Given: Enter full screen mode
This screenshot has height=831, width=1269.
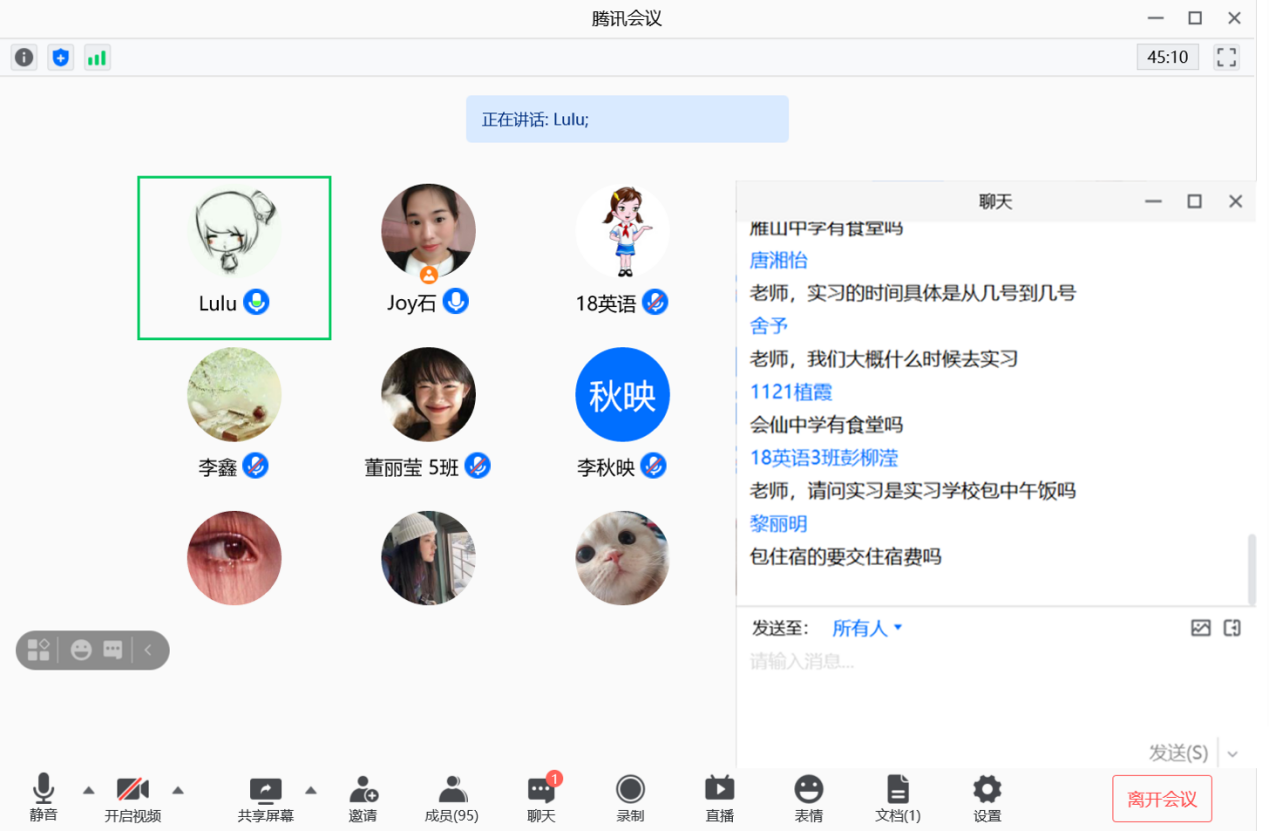Looking at the screenshot, I should [x=1226, y=57].
